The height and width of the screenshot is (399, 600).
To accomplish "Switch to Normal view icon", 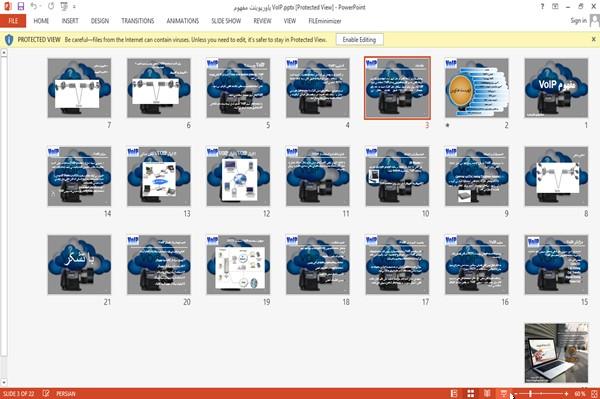I will pos(454,393).
